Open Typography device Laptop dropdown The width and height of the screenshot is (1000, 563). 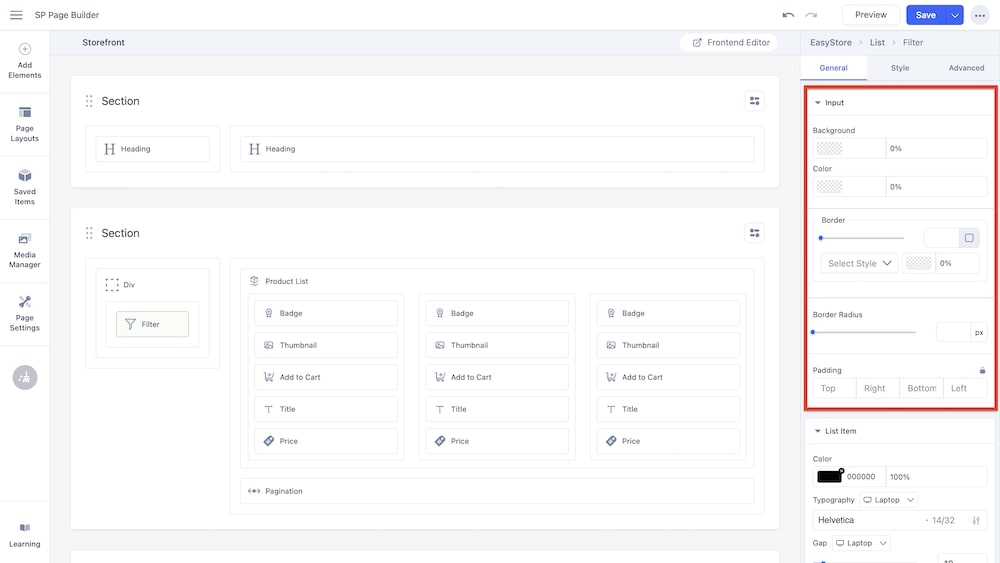point(888,500)
